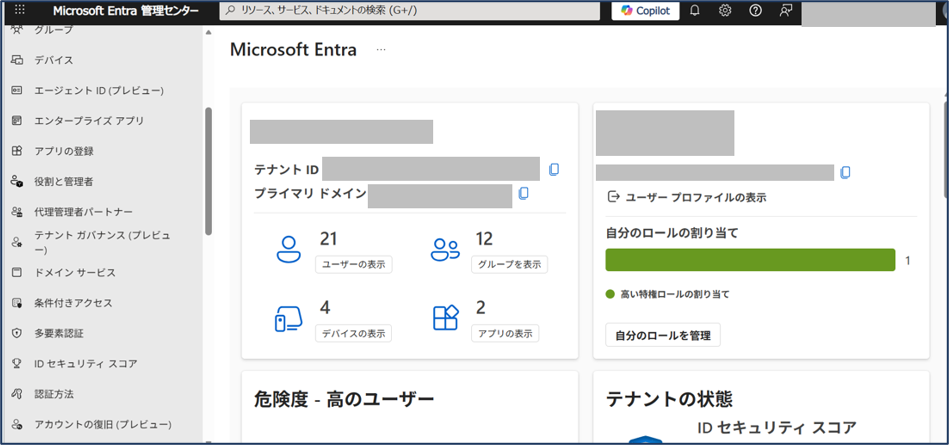Click the group count 12
Screen dimensions: 949x445
click(x=484, y=239)
